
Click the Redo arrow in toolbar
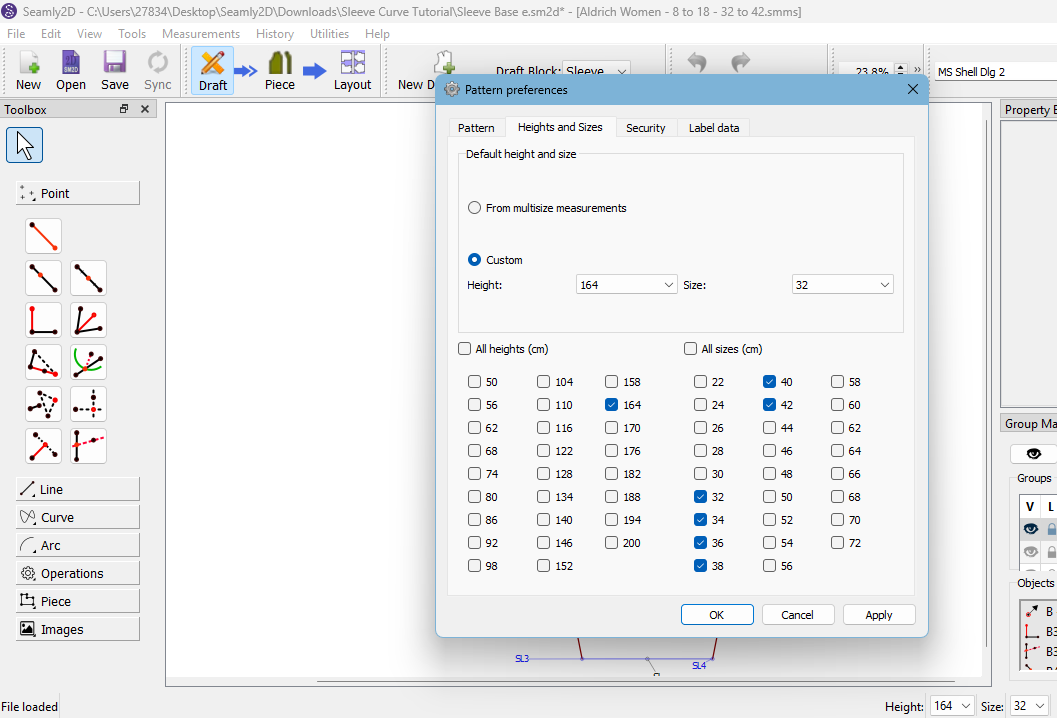coord(741,63)
